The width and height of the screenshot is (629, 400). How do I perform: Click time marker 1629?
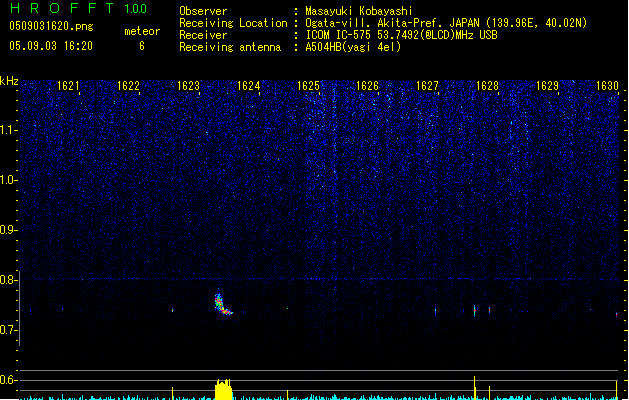pyautogui.click(x=547, y=86)
